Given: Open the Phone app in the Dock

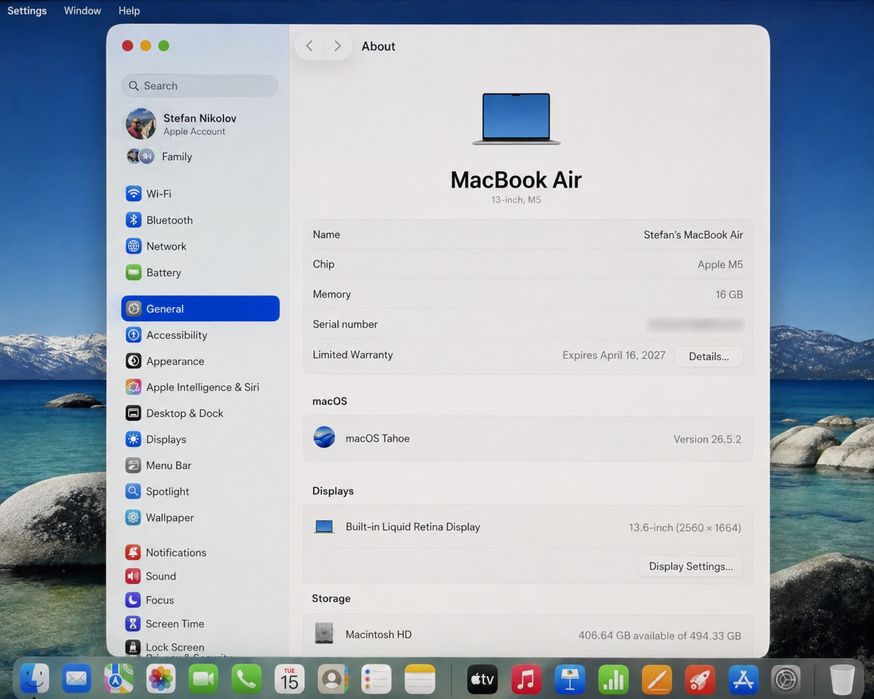Looking at the screenshot, I should click(x=246, y=678).
